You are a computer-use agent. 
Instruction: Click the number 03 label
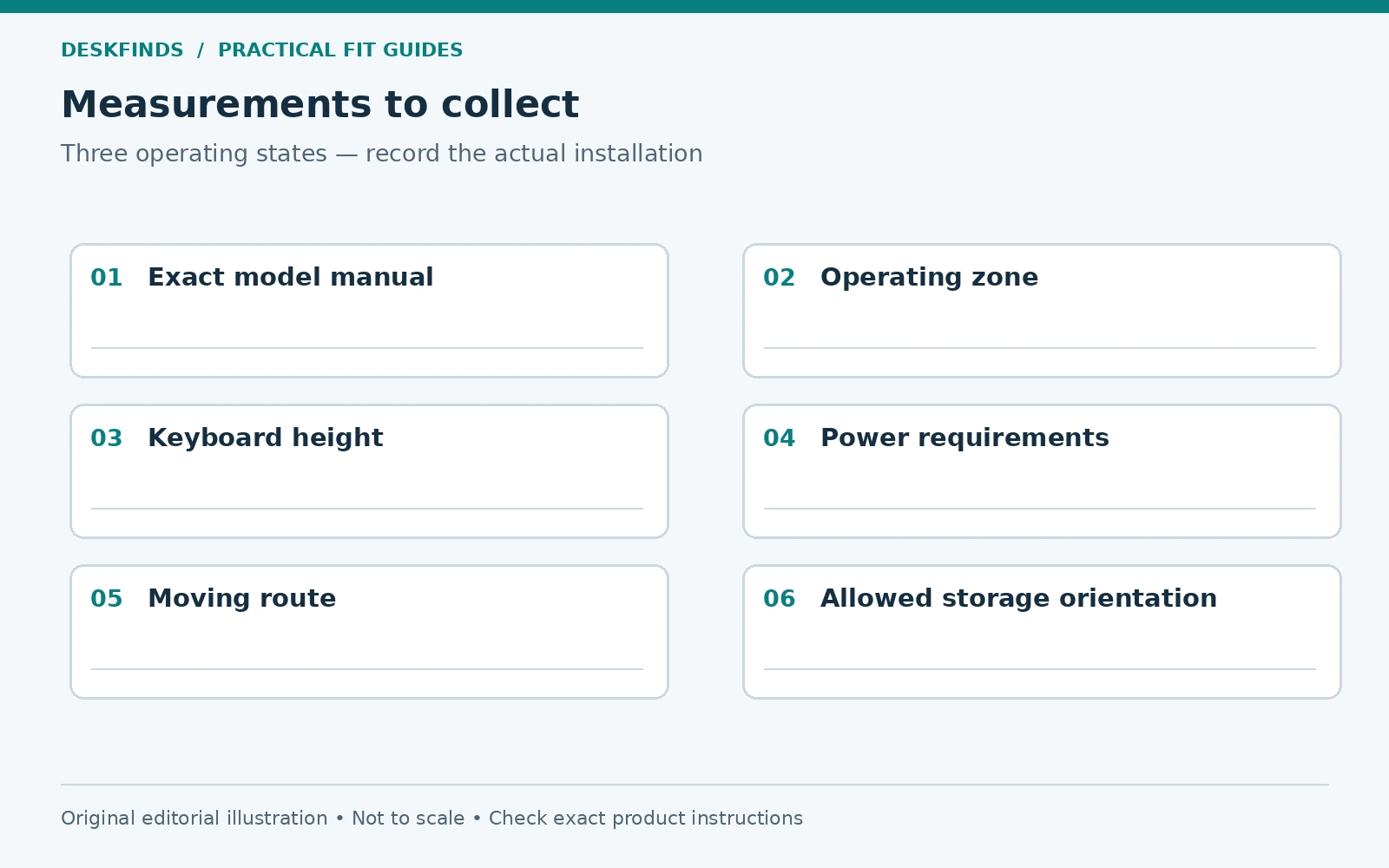[107, 438]
